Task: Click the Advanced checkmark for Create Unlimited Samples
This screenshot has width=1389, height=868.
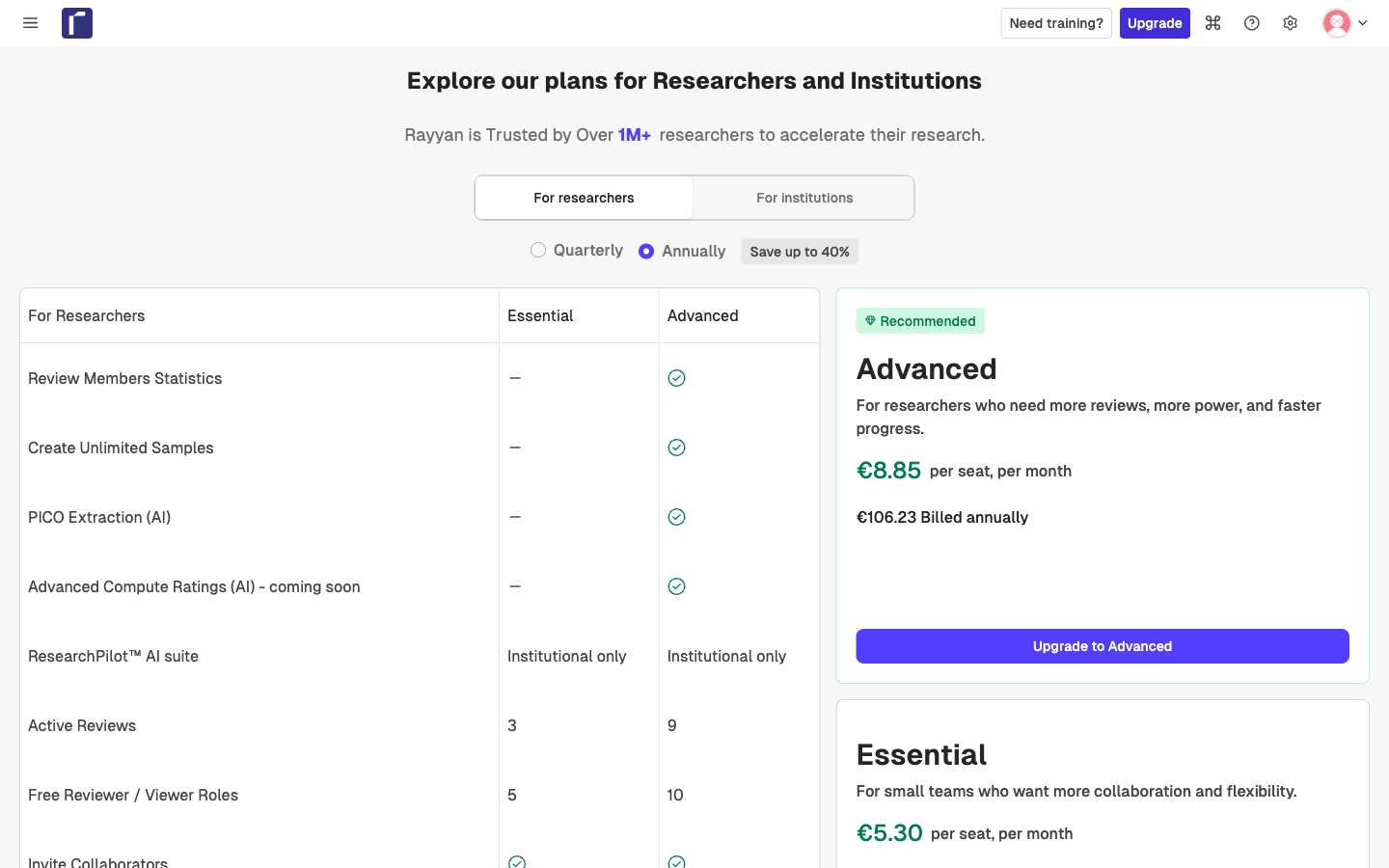Action: pos(677,448)
